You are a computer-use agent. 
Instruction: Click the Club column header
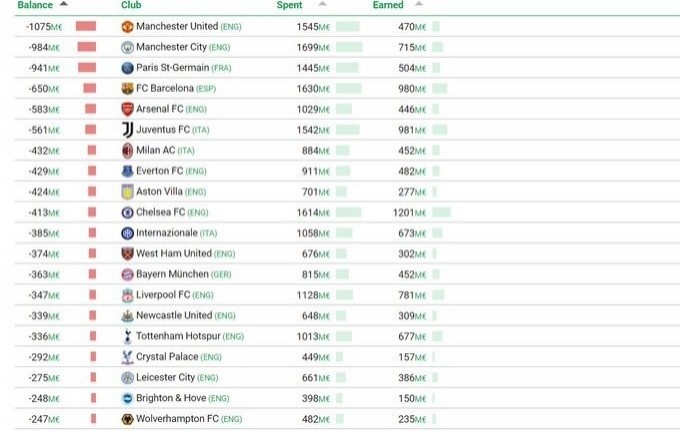click(x=131, y=5)
